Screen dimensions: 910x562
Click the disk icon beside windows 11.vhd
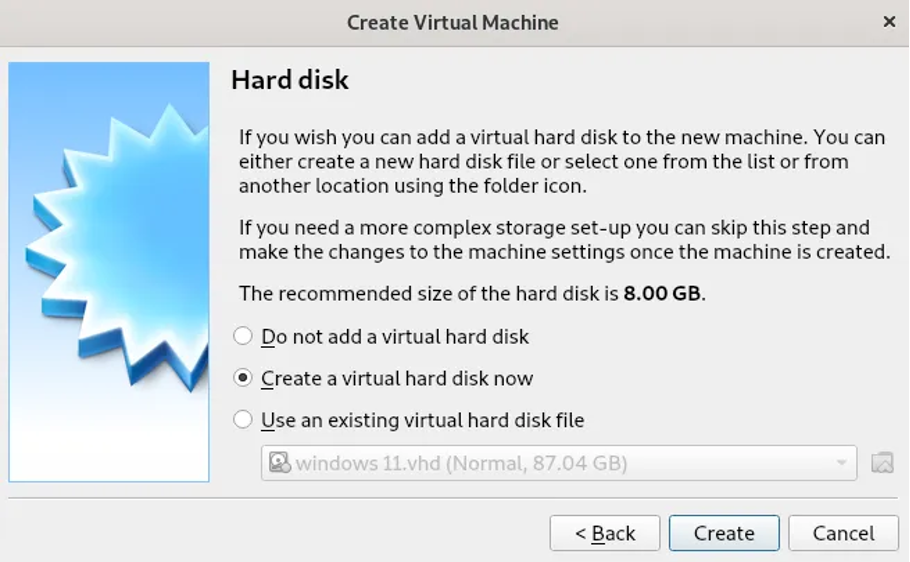pos(280,463)
